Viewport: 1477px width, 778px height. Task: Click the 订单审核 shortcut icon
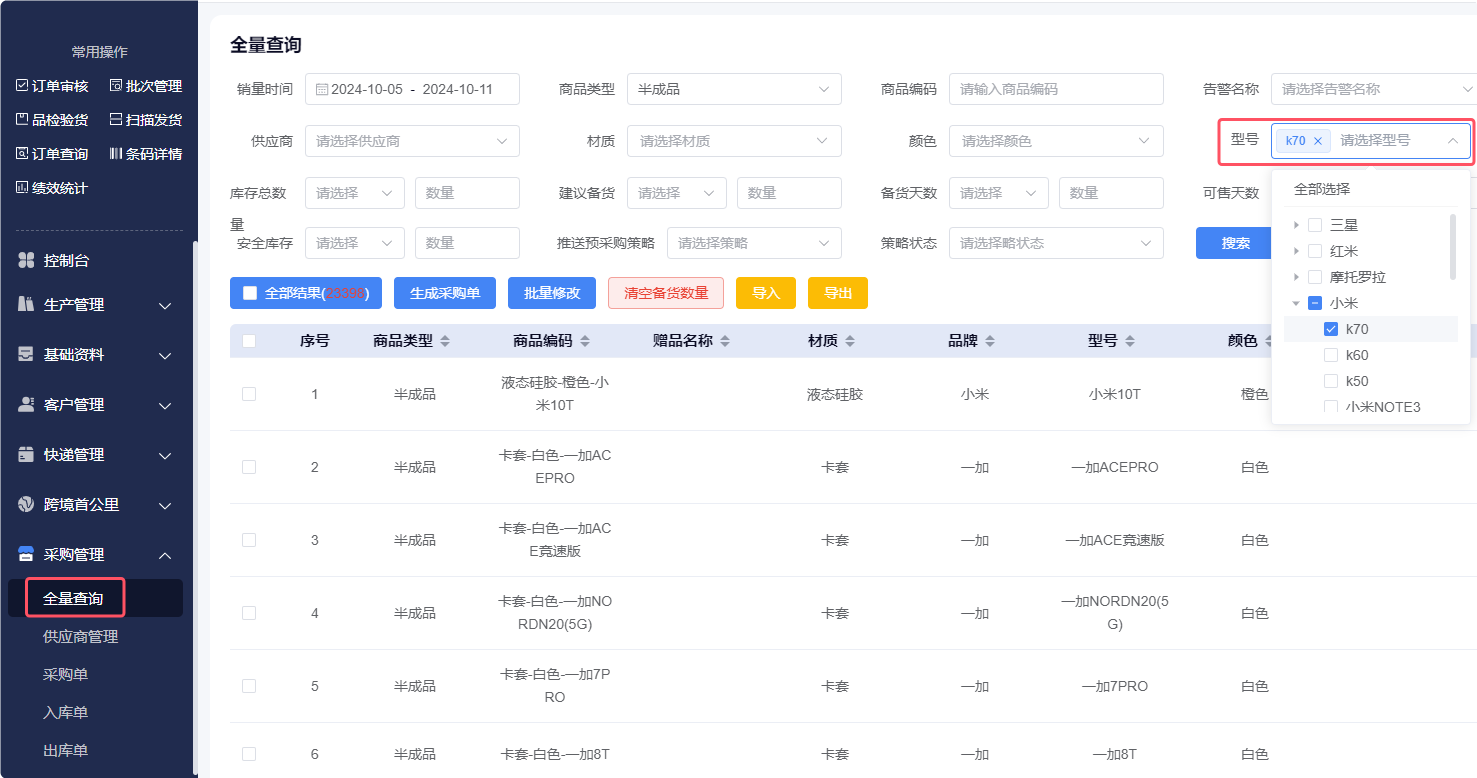click(x=22, y=86)
